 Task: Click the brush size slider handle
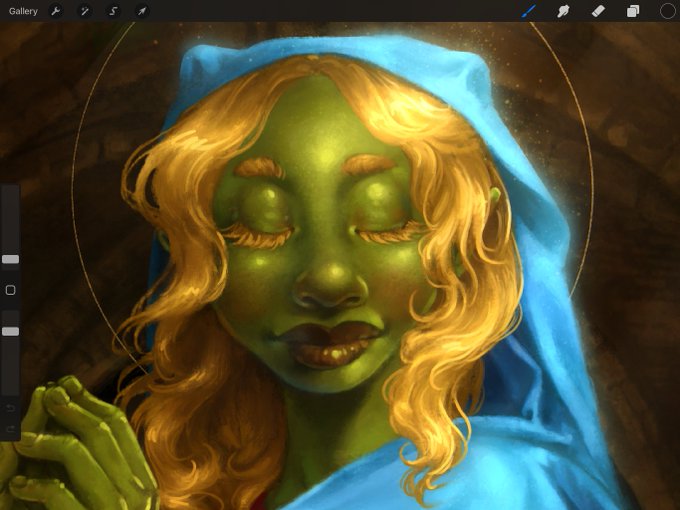tap(10, 259)
